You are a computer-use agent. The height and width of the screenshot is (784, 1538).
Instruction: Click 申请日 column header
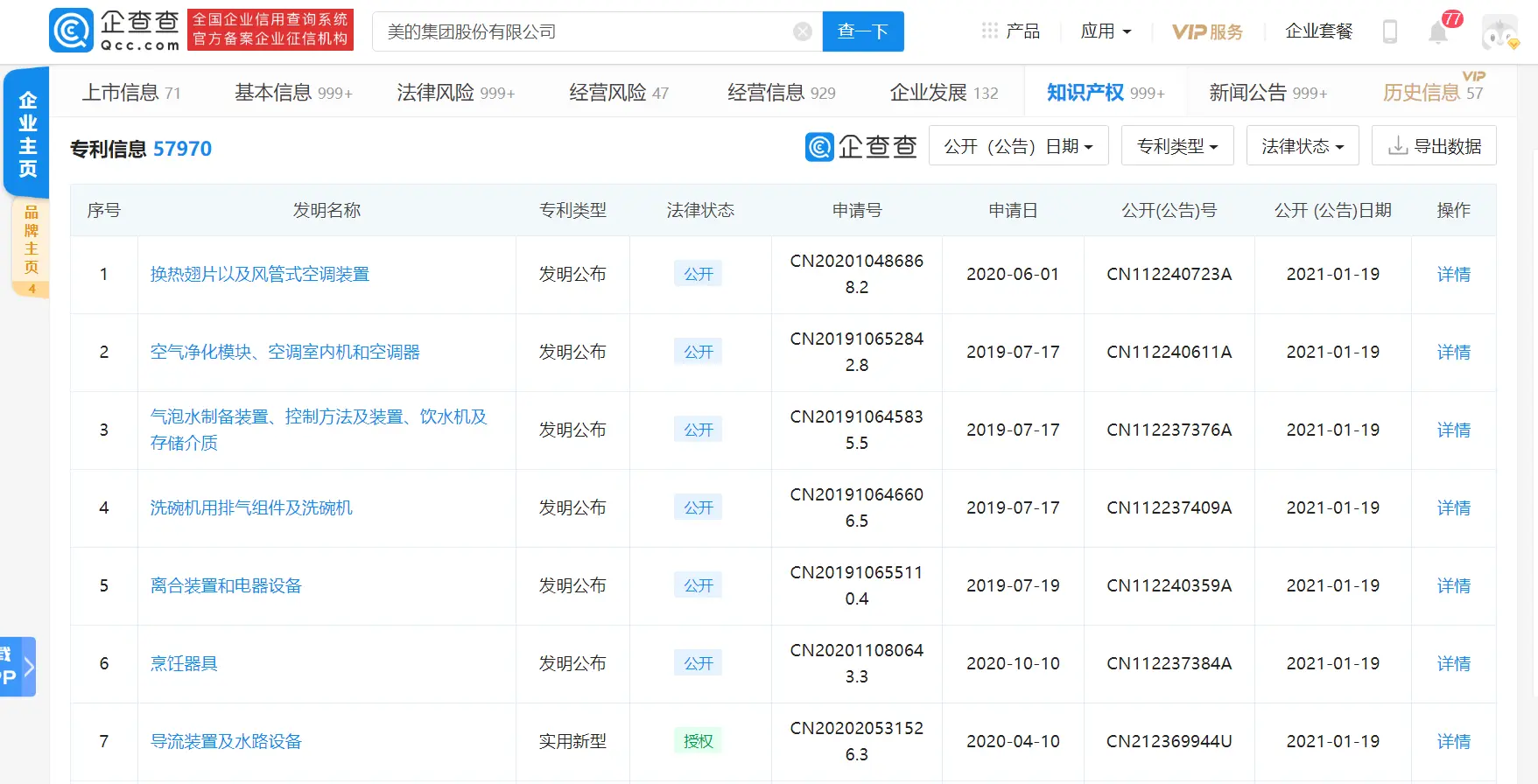(x=1013, y=210)
